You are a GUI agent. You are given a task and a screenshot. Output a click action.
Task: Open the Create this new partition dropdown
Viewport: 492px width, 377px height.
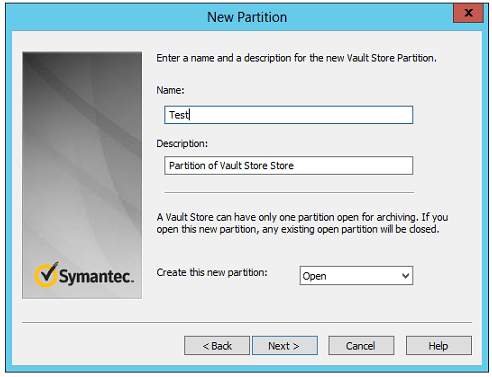(x=356, y=276)
